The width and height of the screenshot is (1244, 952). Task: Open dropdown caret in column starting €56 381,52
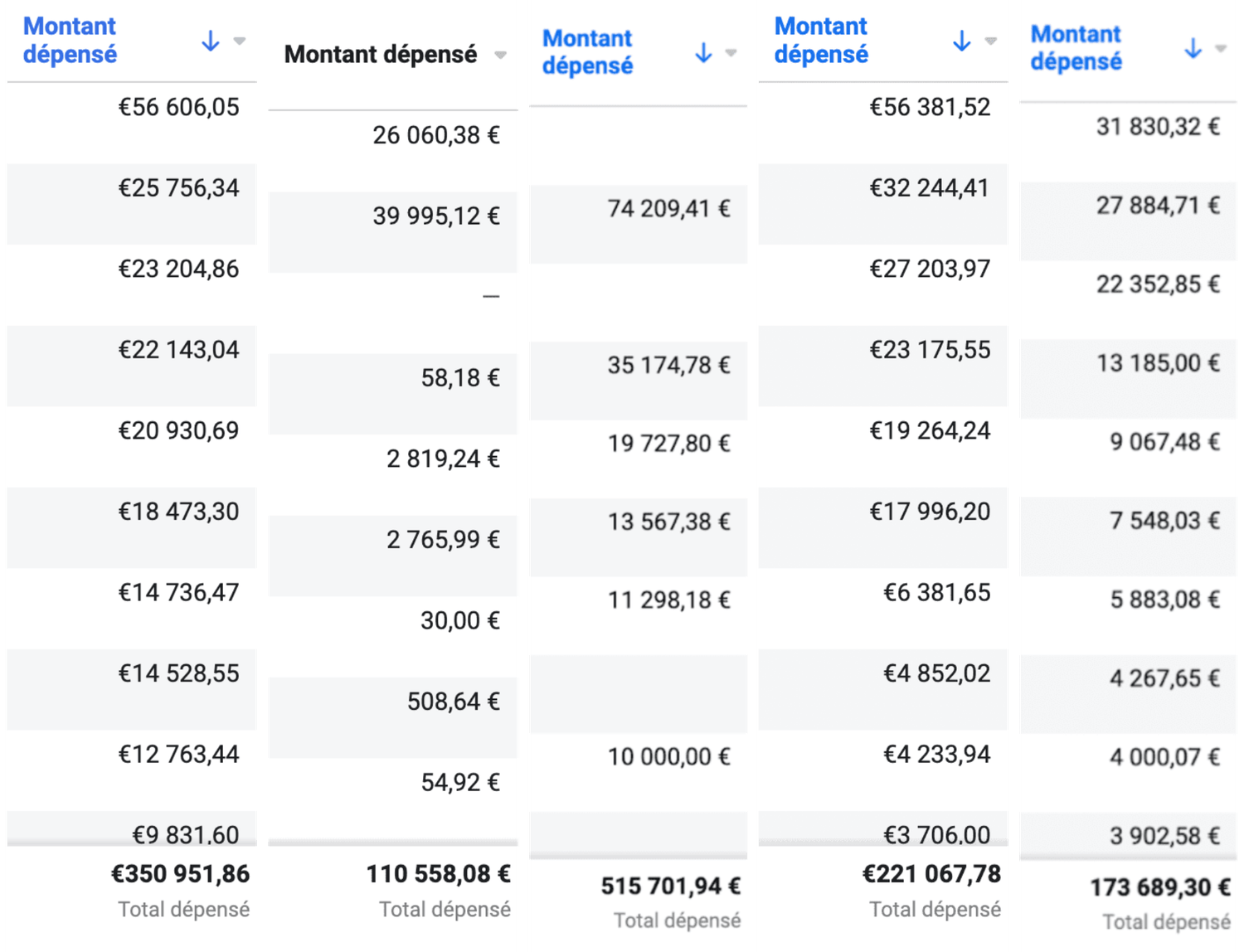[x=990, y=41]
